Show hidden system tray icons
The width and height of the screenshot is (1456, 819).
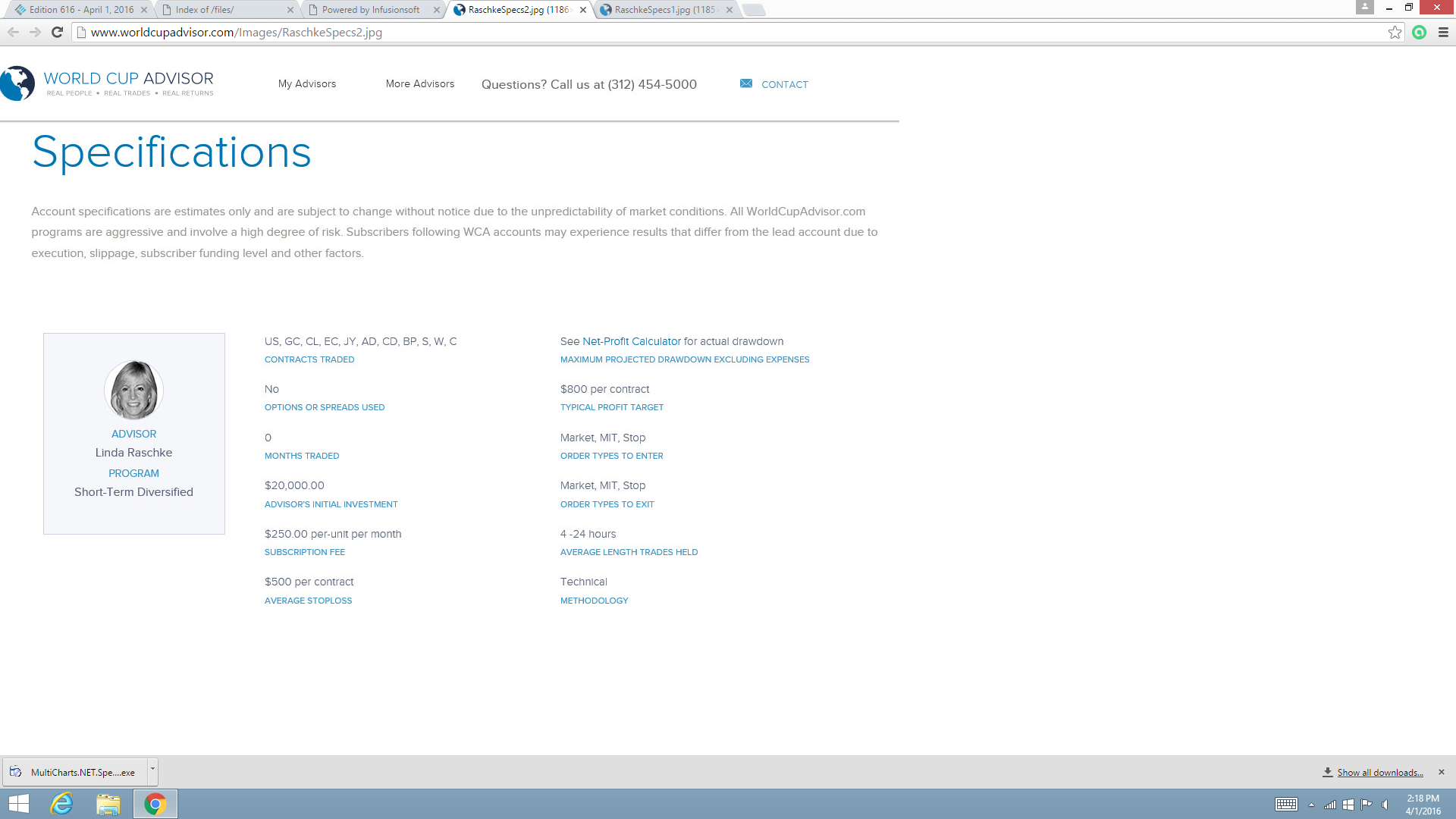[1311, 805]
